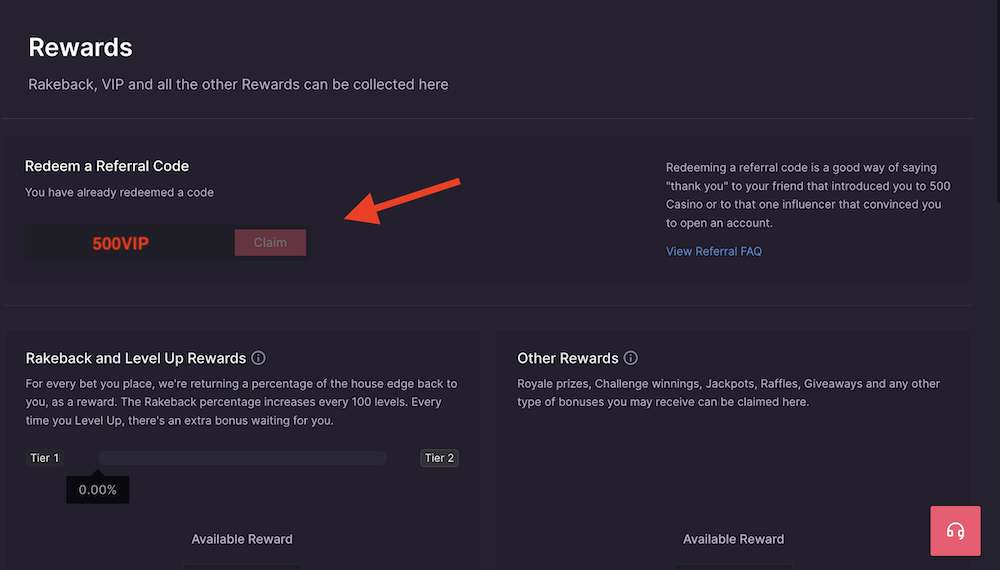Click Available Reward label under Other Rewards
This screenshot has width=1000, height=570.
tap(733, 539)
